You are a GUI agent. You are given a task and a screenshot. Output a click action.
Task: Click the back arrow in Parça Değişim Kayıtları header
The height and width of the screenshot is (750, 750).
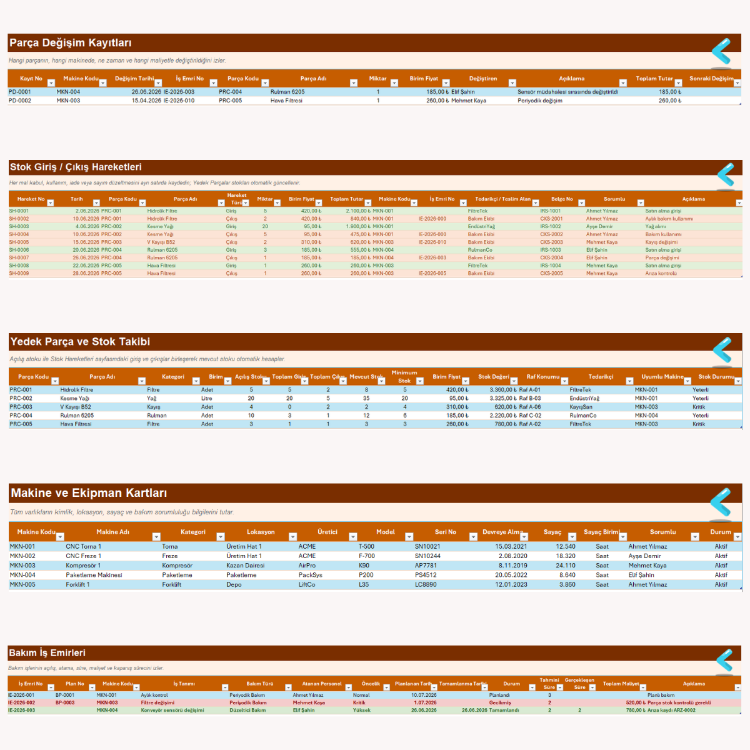tap(721, 51)
